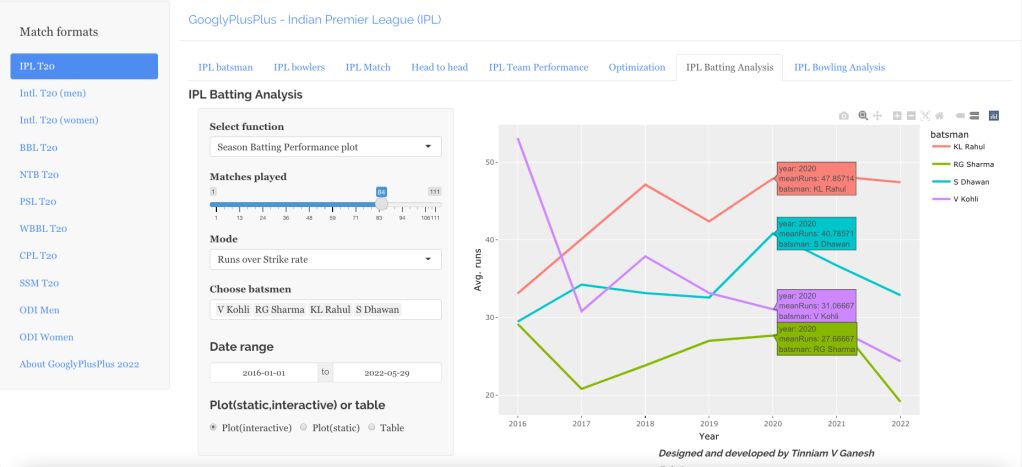Open the Select function dropdown

click(325, 147)
